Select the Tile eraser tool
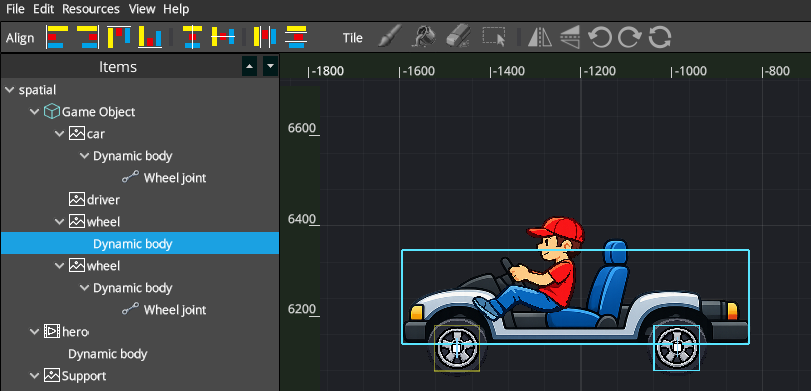The width and height of the screenshot is (811, 391). point(458,37)
